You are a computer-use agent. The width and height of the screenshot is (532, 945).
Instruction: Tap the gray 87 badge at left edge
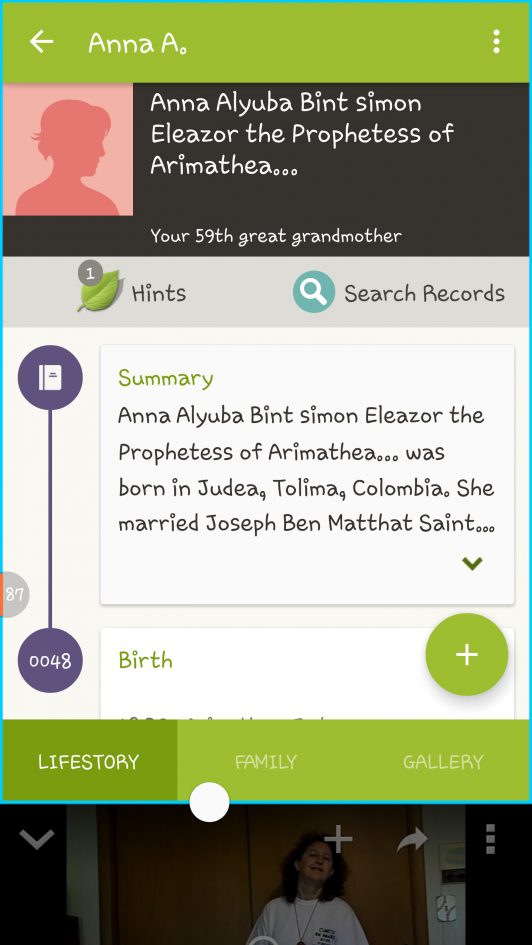[x=13, y=594]
